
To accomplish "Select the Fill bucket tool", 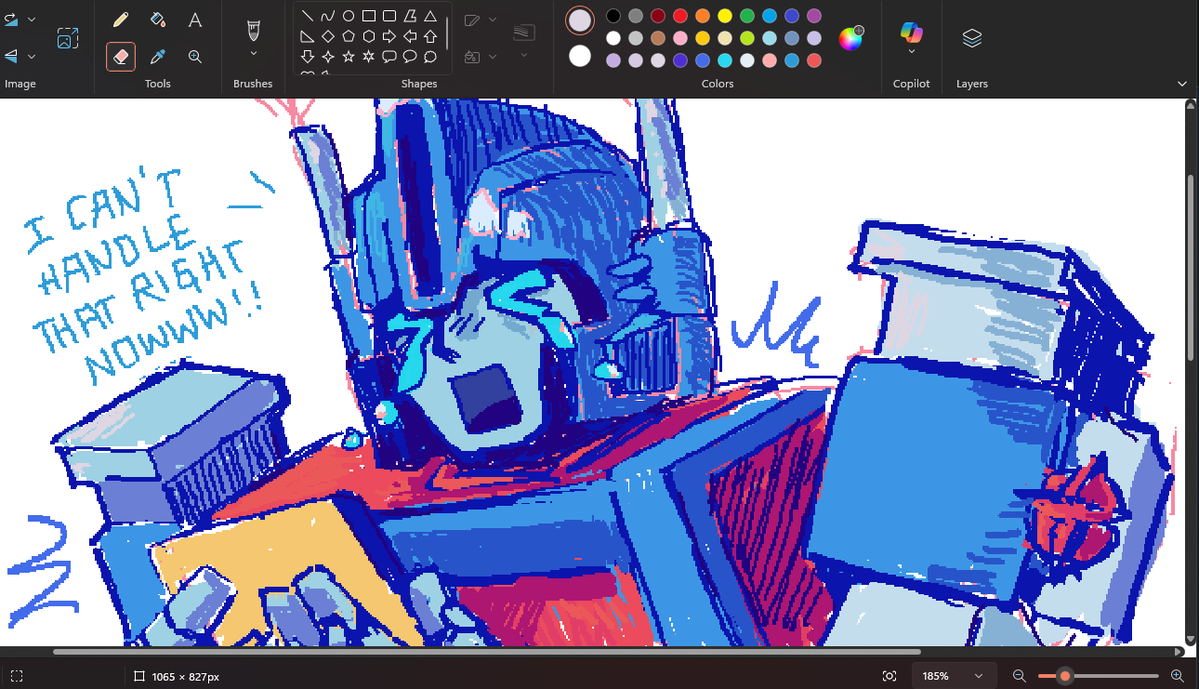I will (x=158, y=20).
